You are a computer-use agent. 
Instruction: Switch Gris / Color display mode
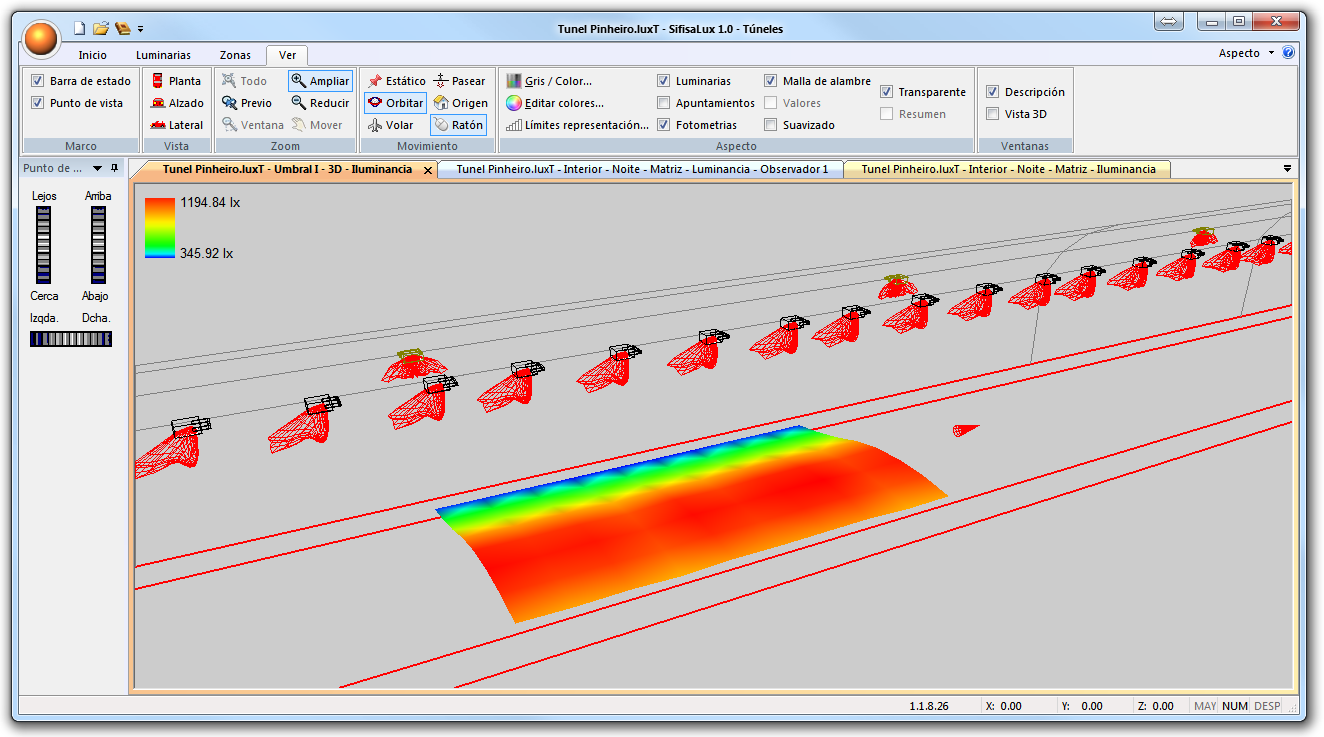(x=549, y=81)
